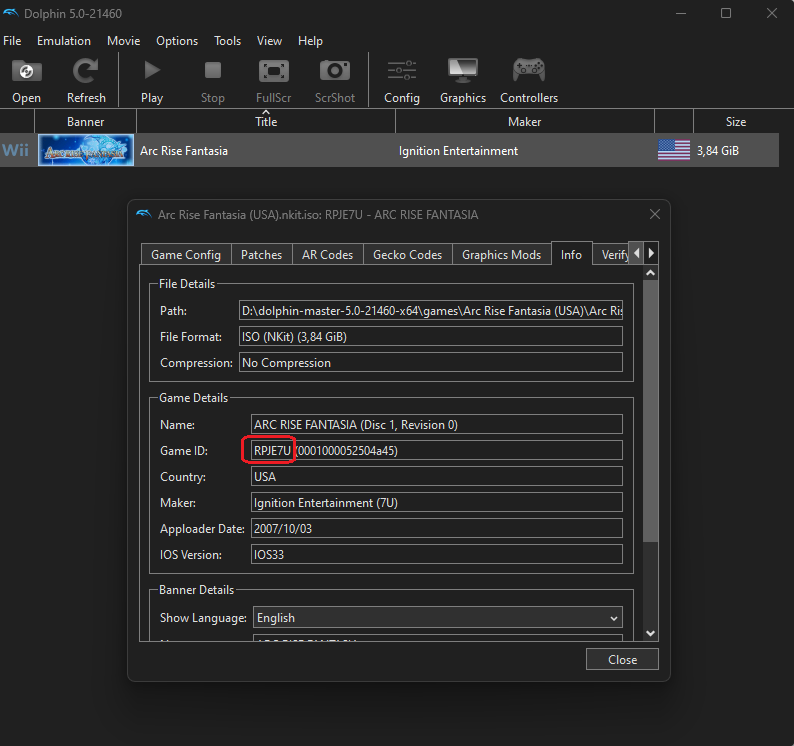Click the Apploader Date field
This screenshot has height=746, width=794.
point(437,529)
